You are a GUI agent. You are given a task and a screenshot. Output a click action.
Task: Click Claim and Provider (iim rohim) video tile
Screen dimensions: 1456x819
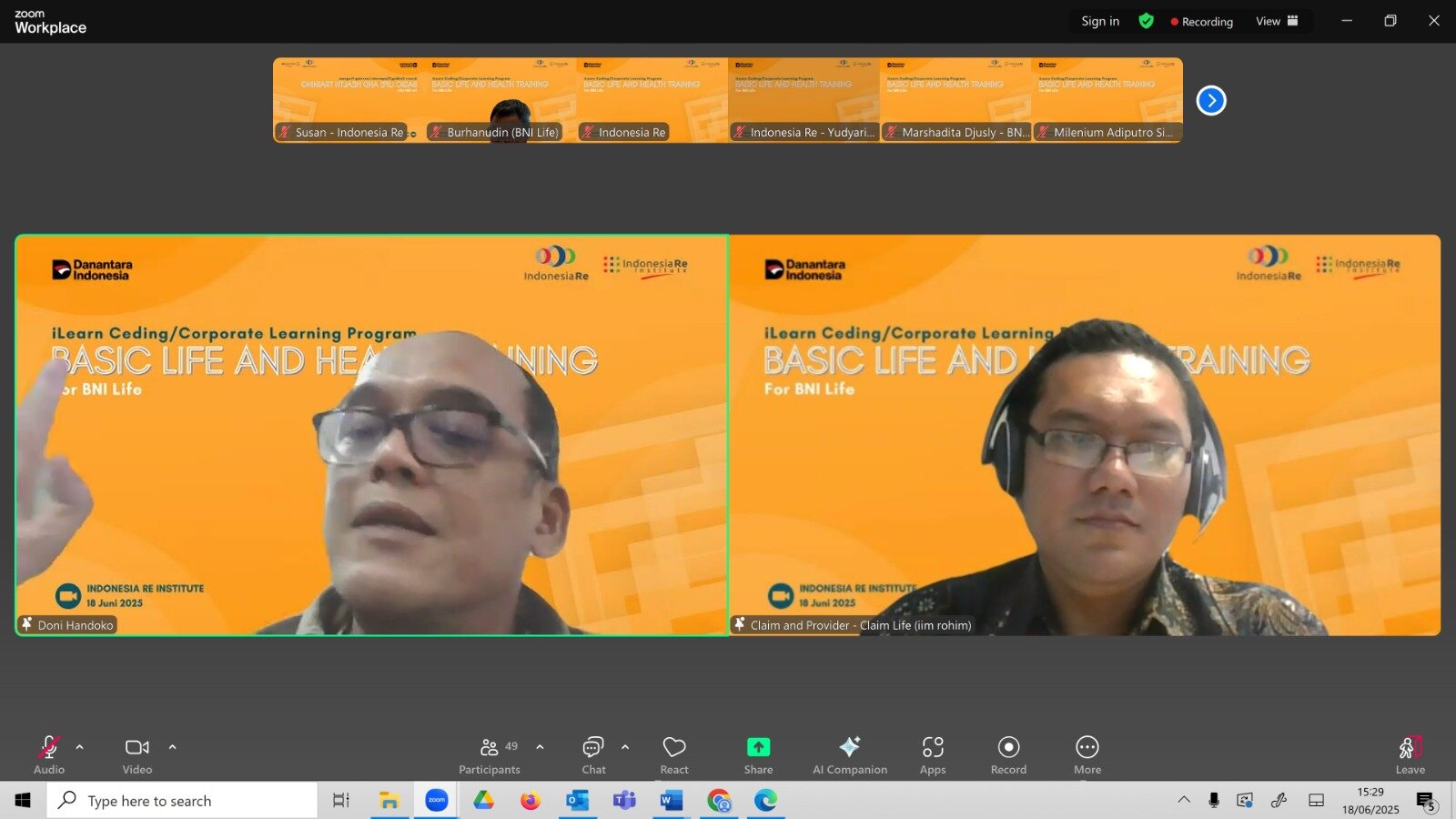click(x=1085, y=435)
